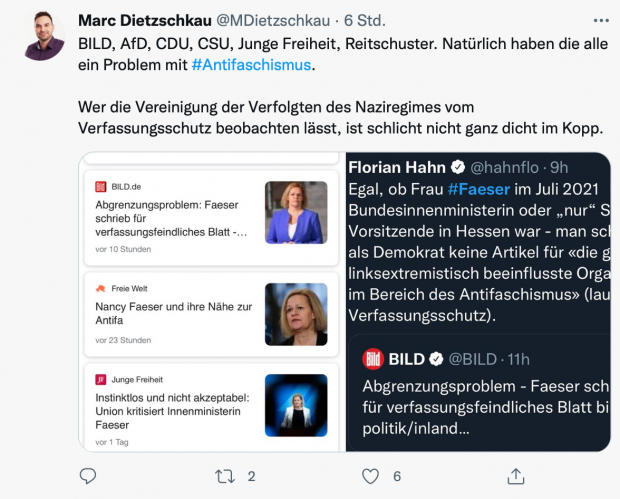The width and height of the screenshot is (620, 499).
Task: Click the Freie Welt source icon
Action: tap(100, 288)
